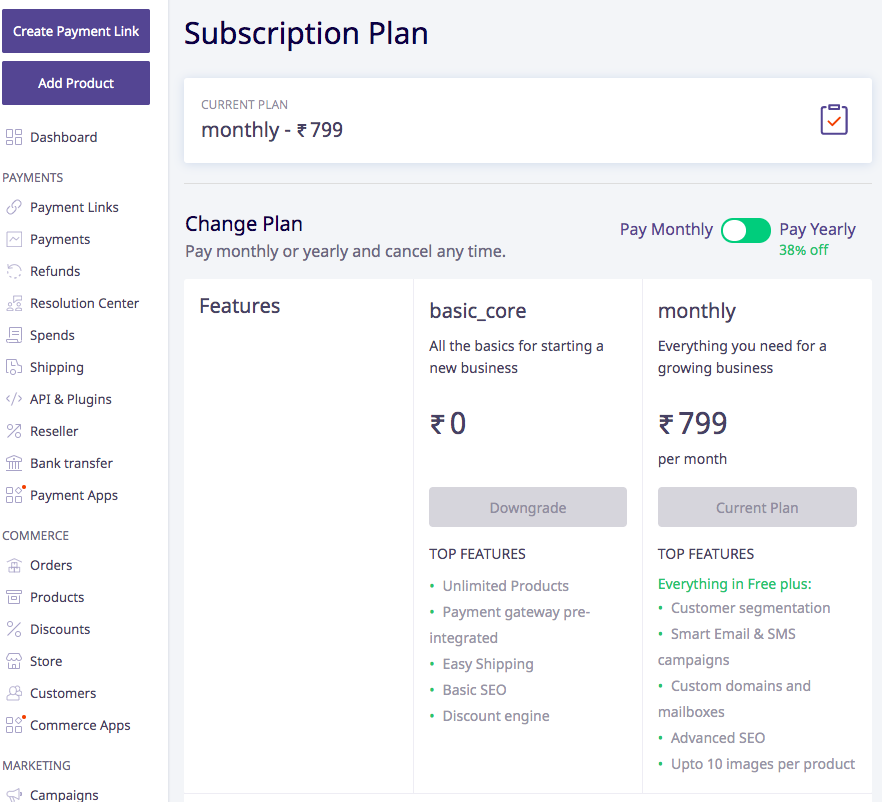The image size is (882, 802).
Task: Click the Current Plan button under monthly
Action: pyautogui.click(x=757, y=507)
